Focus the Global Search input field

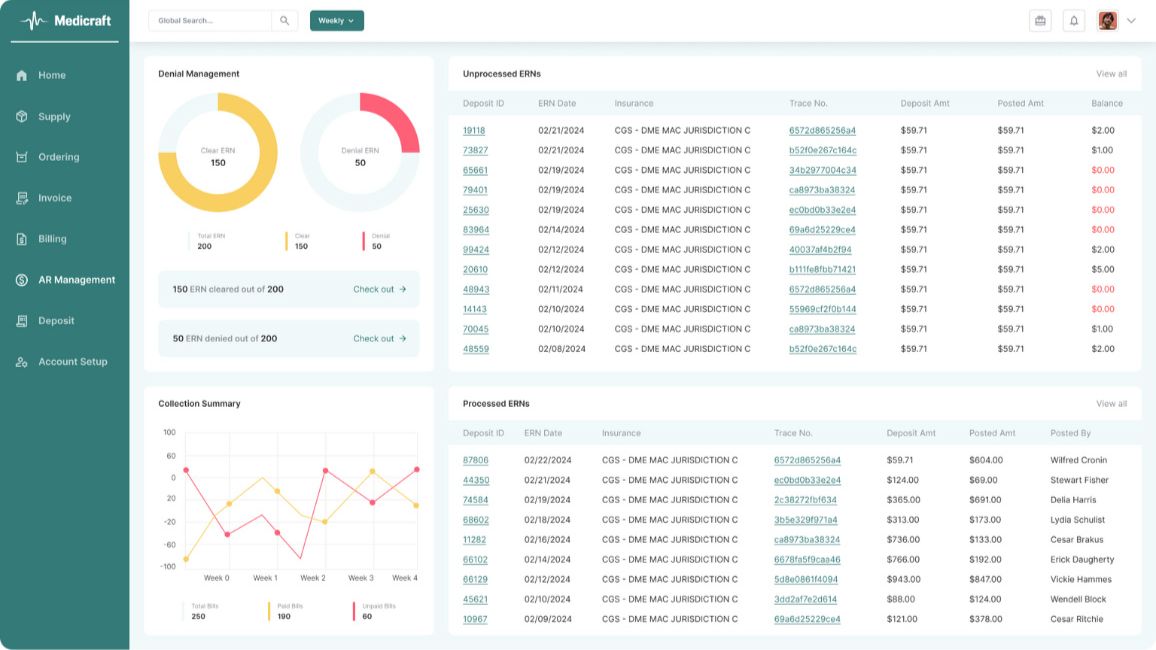coord(210,20)
